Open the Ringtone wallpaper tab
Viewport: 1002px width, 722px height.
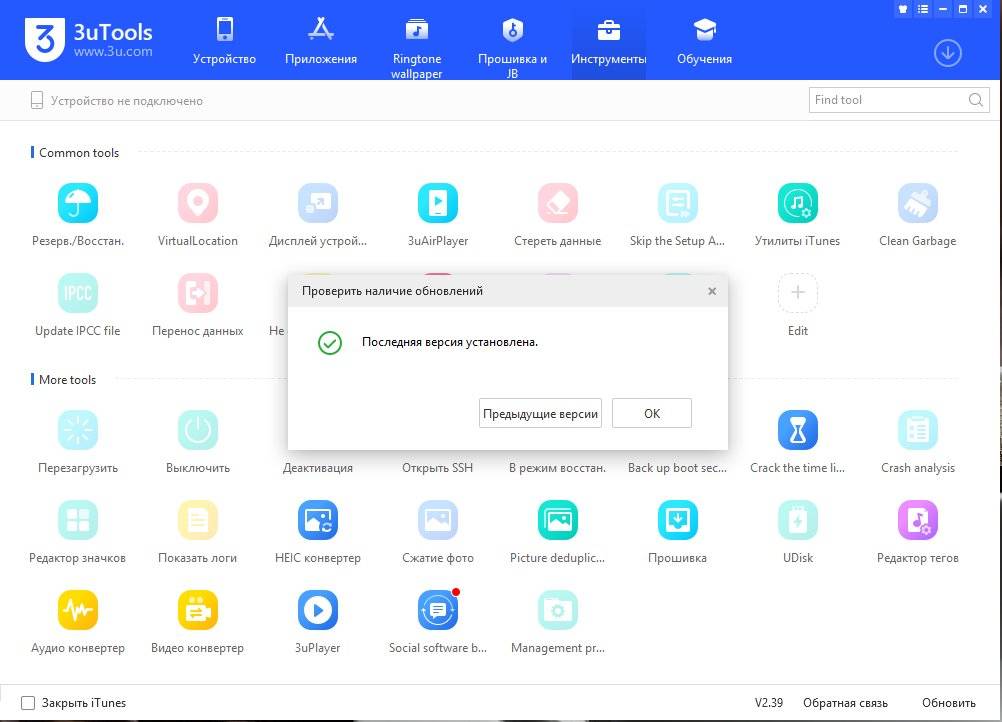pos(417,47)
